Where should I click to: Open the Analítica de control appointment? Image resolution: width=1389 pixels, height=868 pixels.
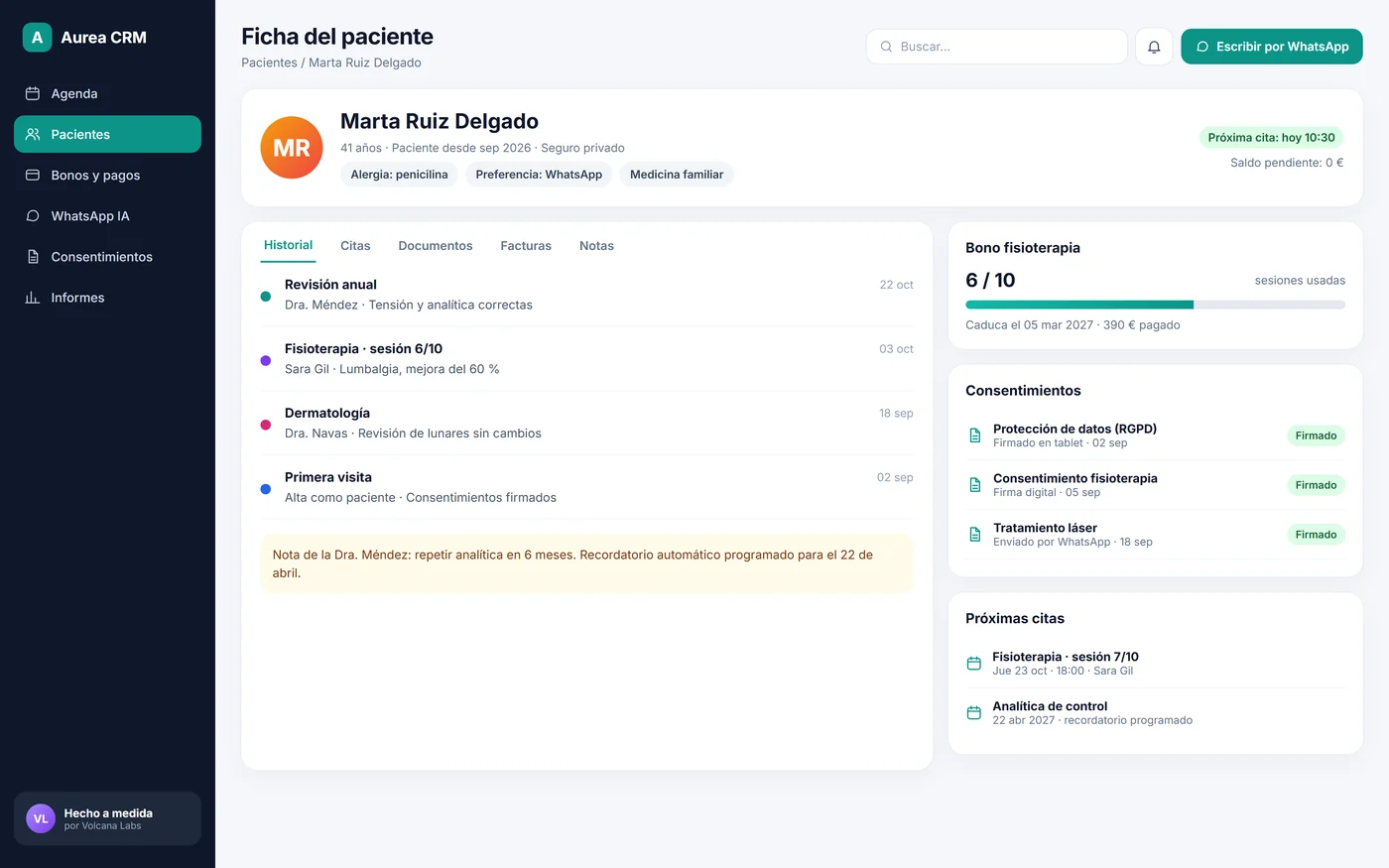click(x=1155, y=713)
